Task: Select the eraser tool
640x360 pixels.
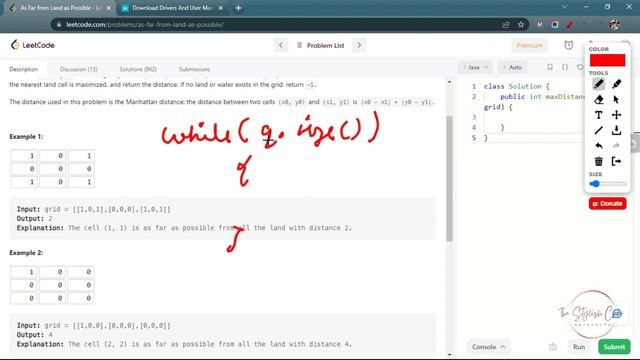Action: 598,100
